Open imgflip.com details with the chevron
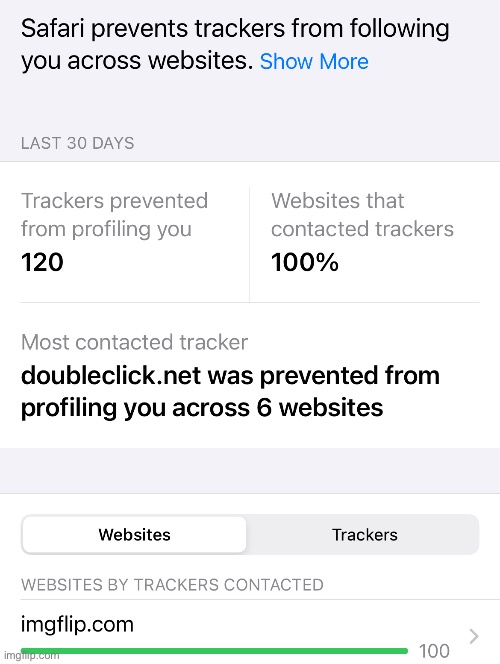 (474, 636)
